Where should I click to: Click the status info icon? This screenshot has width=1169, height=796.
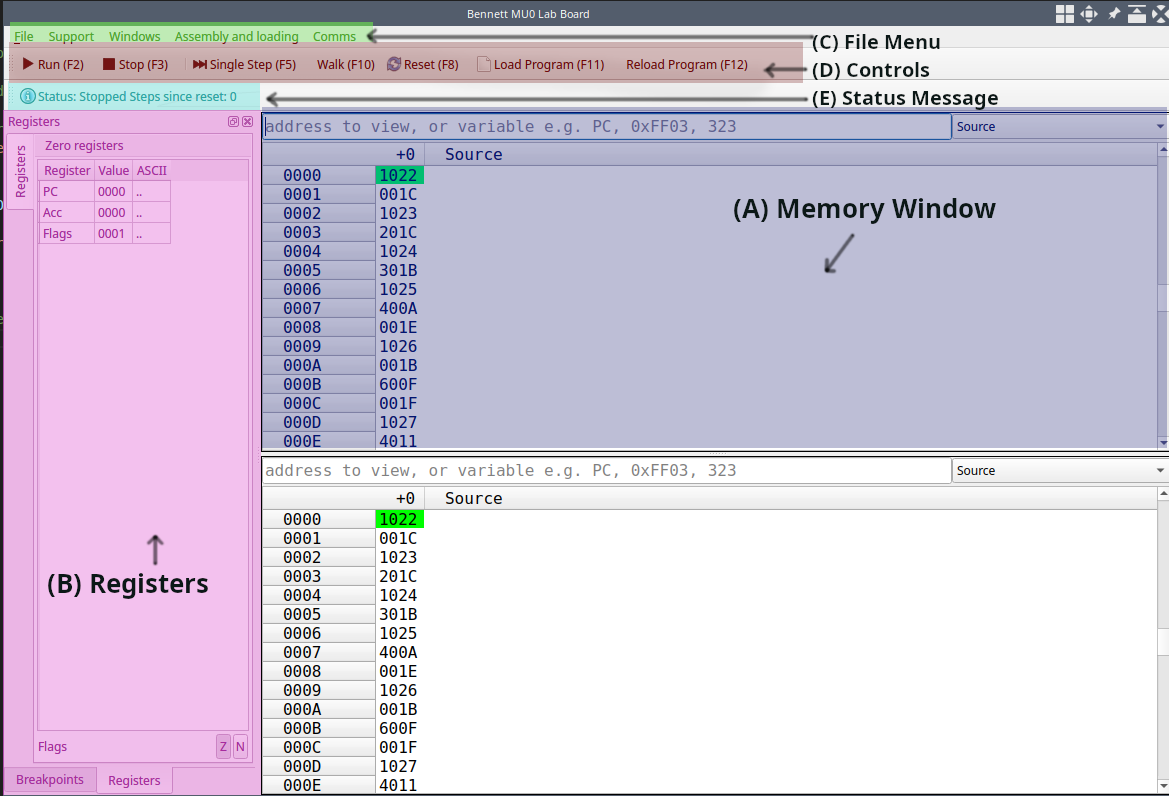coord(28,97)
